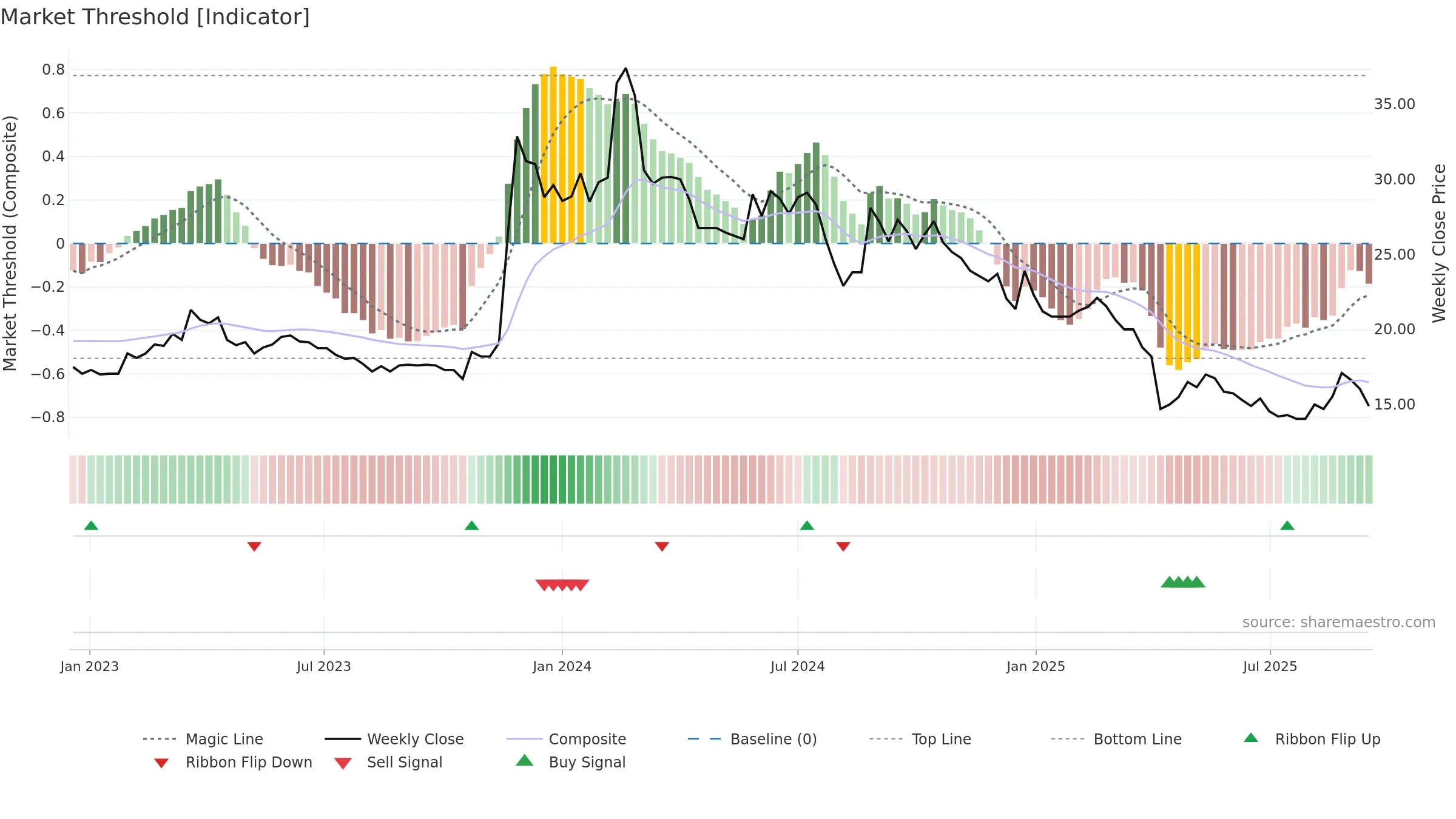This screenshot has width=1456, height=819.
Task: Toggle the Magic Line legend entry
Action: (203, 739)
